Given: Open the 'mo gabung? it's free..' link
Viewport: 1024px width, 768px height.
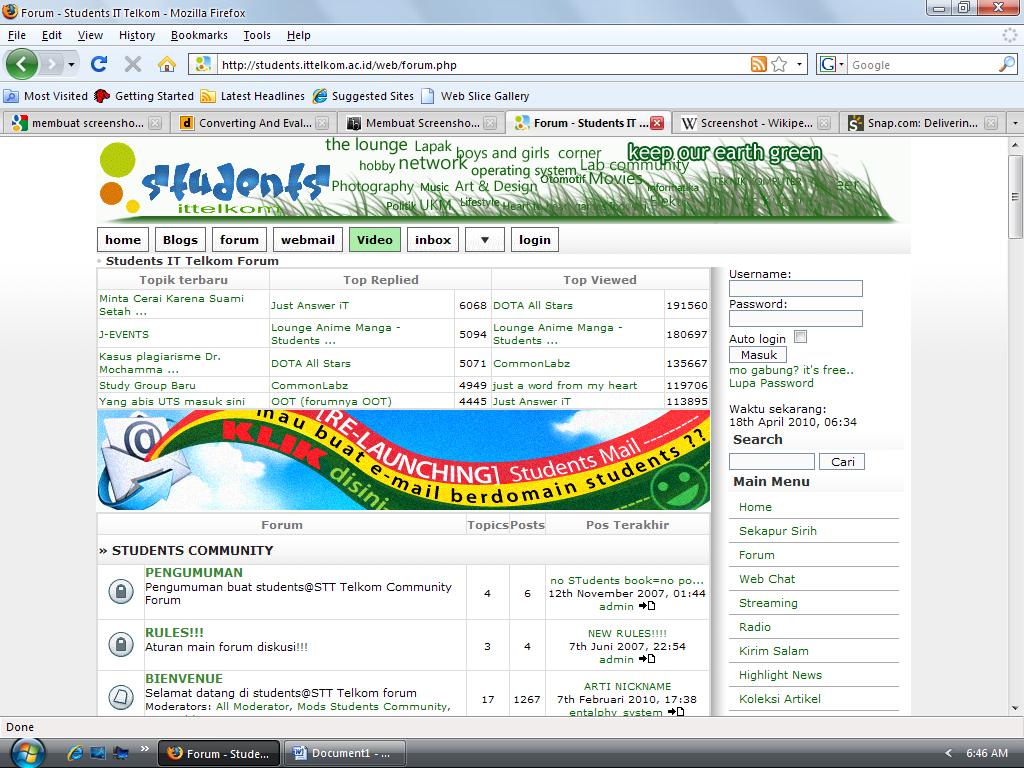Looking at the screenshot, I should [x=791, y=370].
